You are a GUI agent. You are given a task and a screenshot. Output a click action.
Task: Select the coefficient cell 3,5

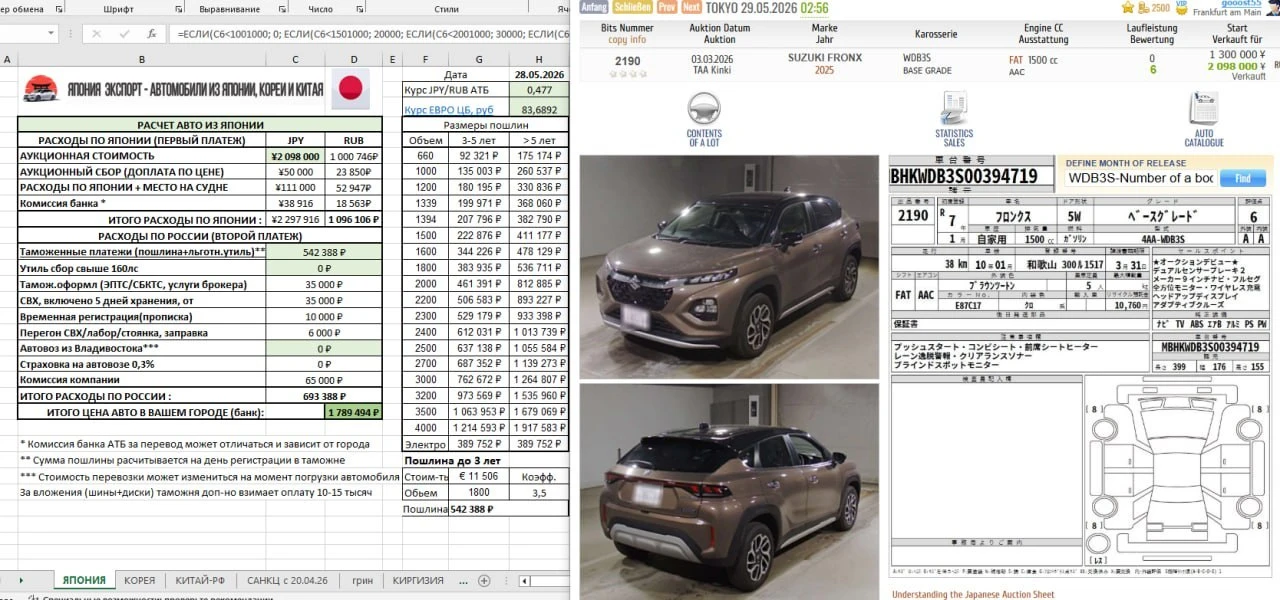tap(539, 493)
